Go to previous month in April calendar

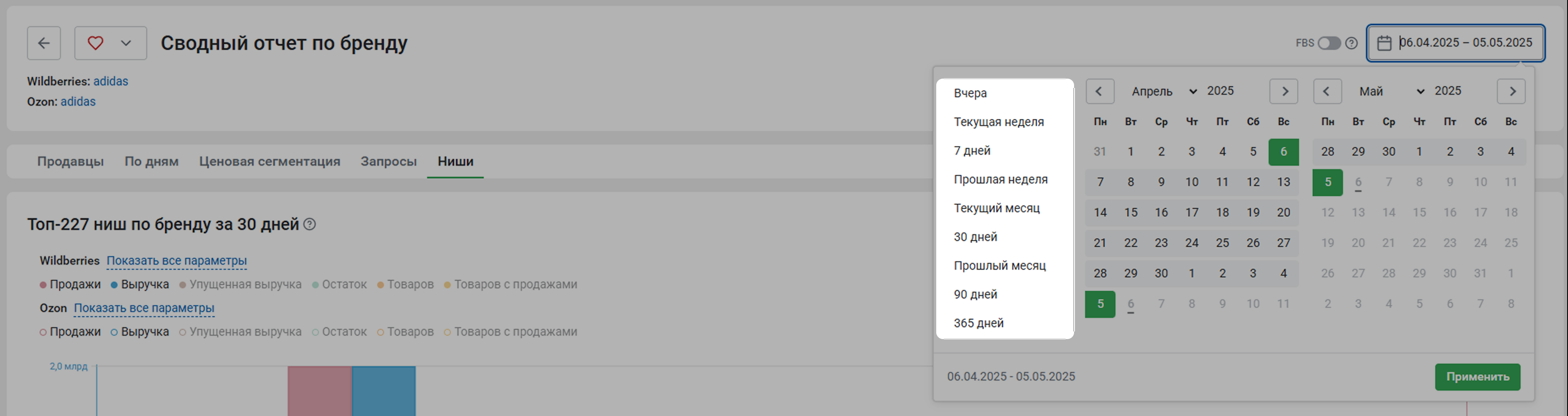coord(1099,91)
